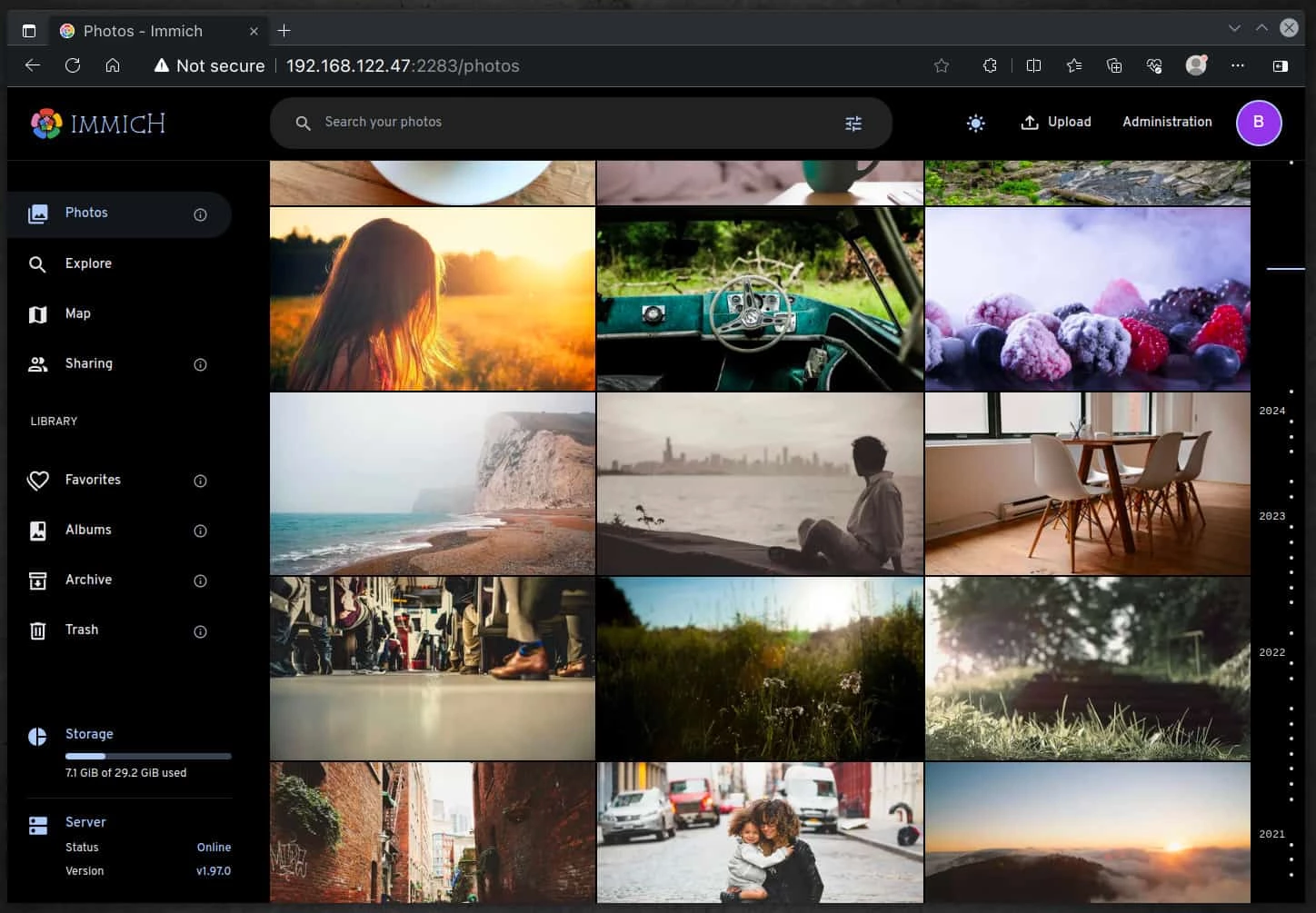Open the dark grass meadow photo
1316x913 pixels.
[x=760, y=669]
